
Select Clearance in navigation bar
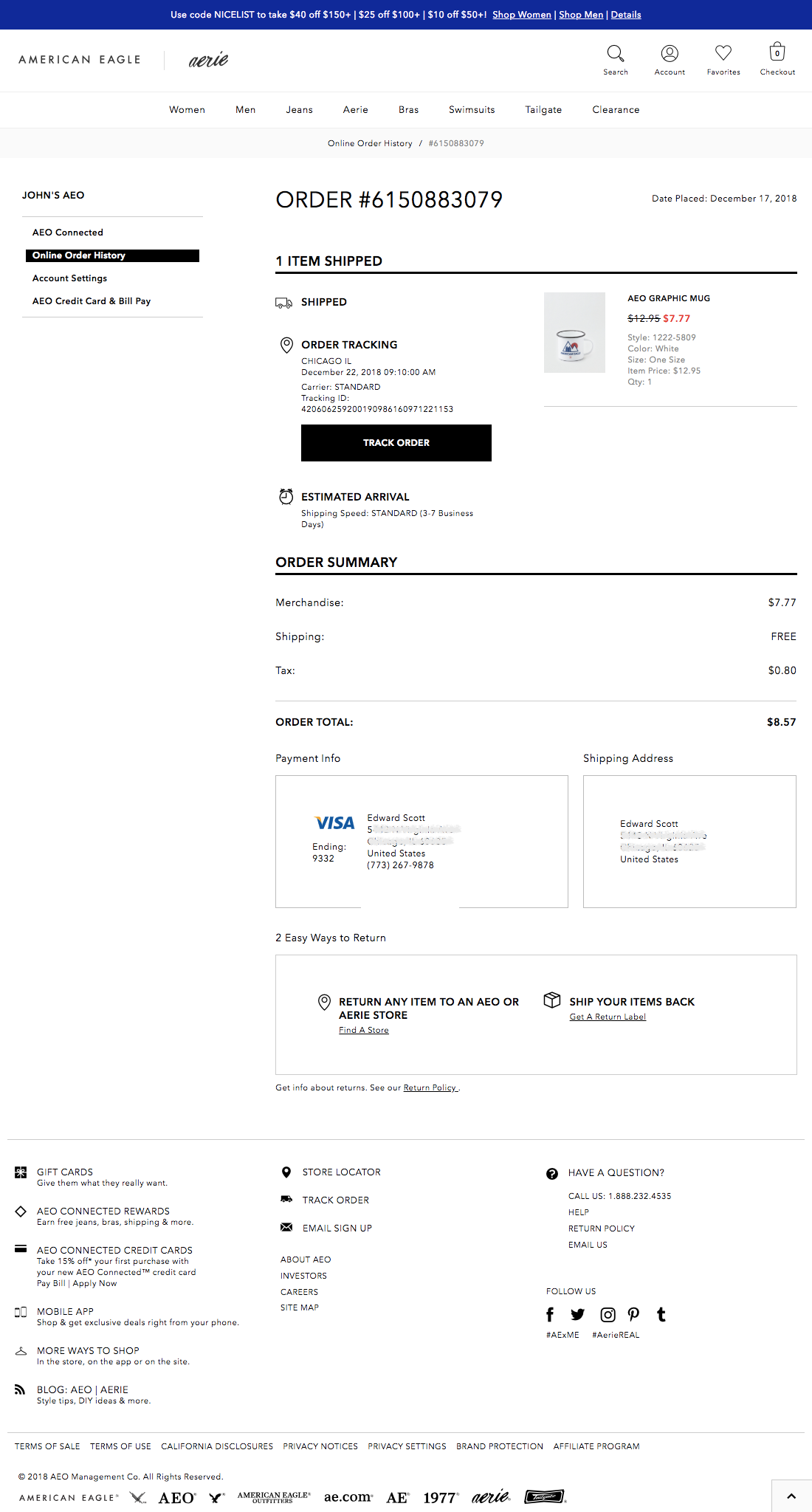point(616,110)
